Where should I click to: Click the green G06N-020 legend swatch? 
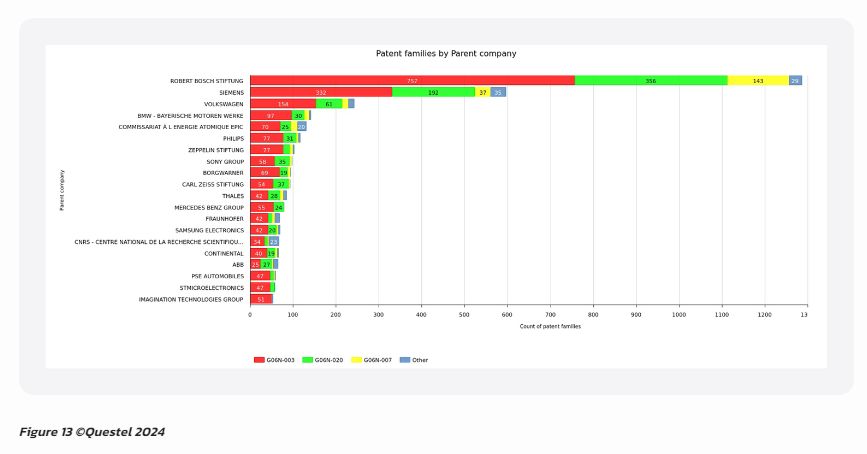[x=307, y=360]
